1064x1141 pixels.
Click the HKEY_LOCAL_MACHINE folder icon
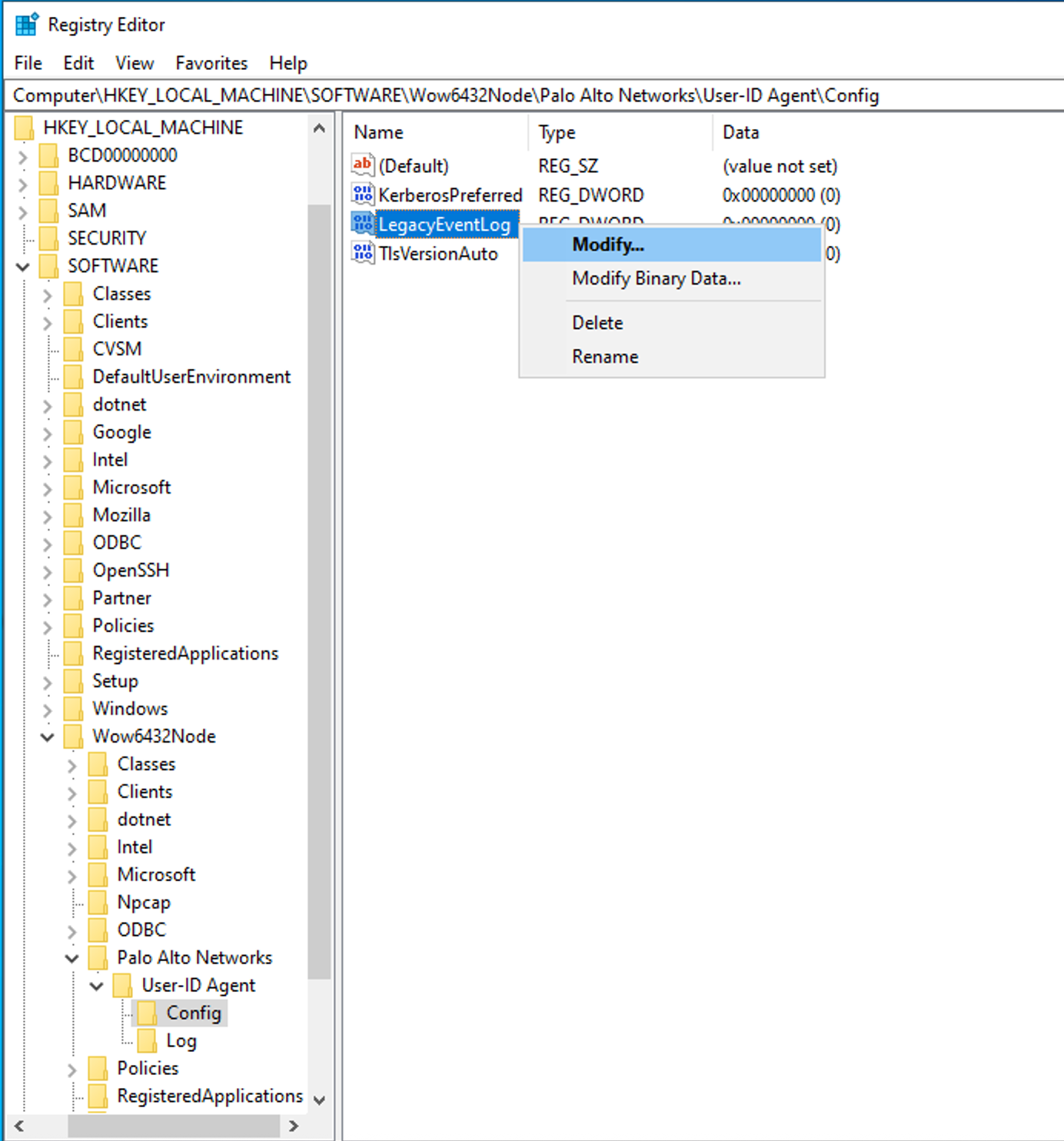click(x=25, y=127)
